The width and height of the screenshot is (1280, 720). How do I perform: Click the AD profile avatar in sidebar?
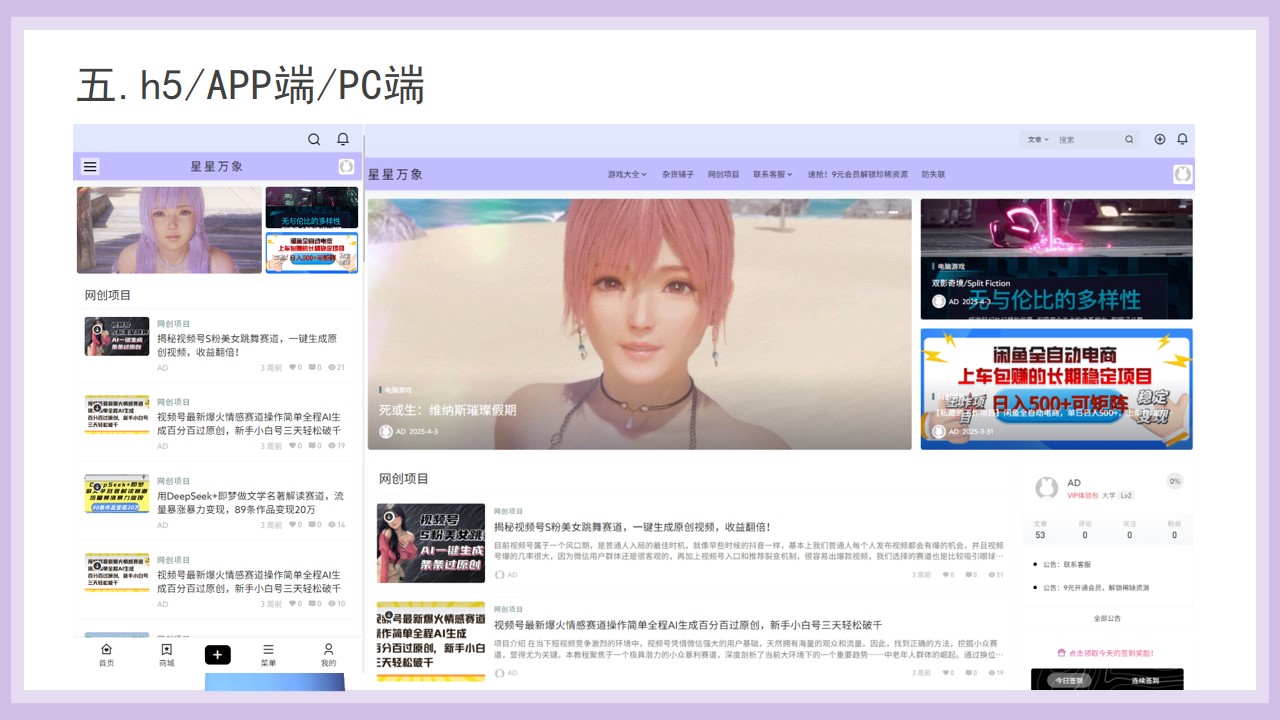(x=1046, y=487)
